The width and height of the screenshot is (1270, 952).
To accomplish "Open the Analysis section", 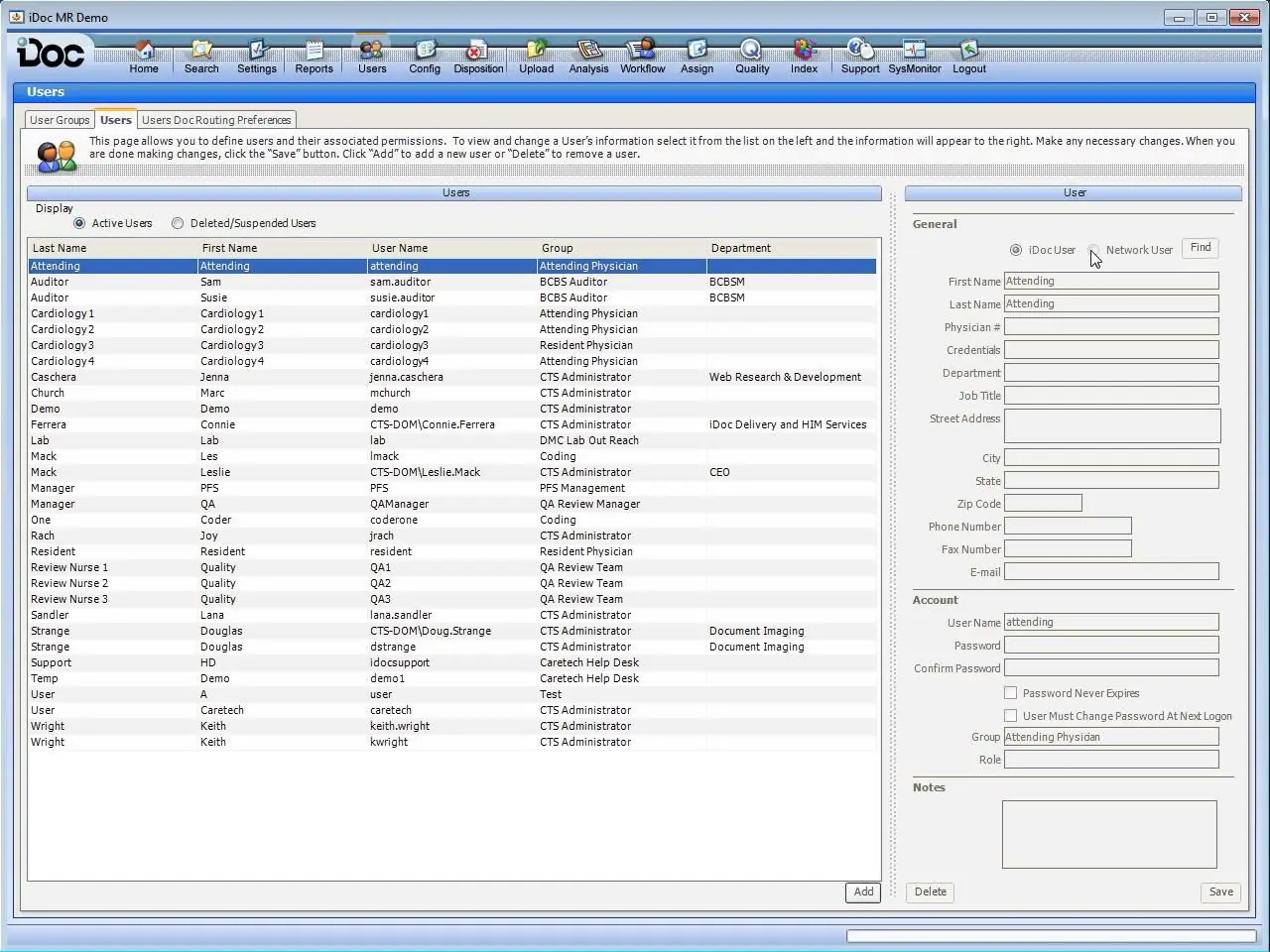I will click(x=588, y=55).
